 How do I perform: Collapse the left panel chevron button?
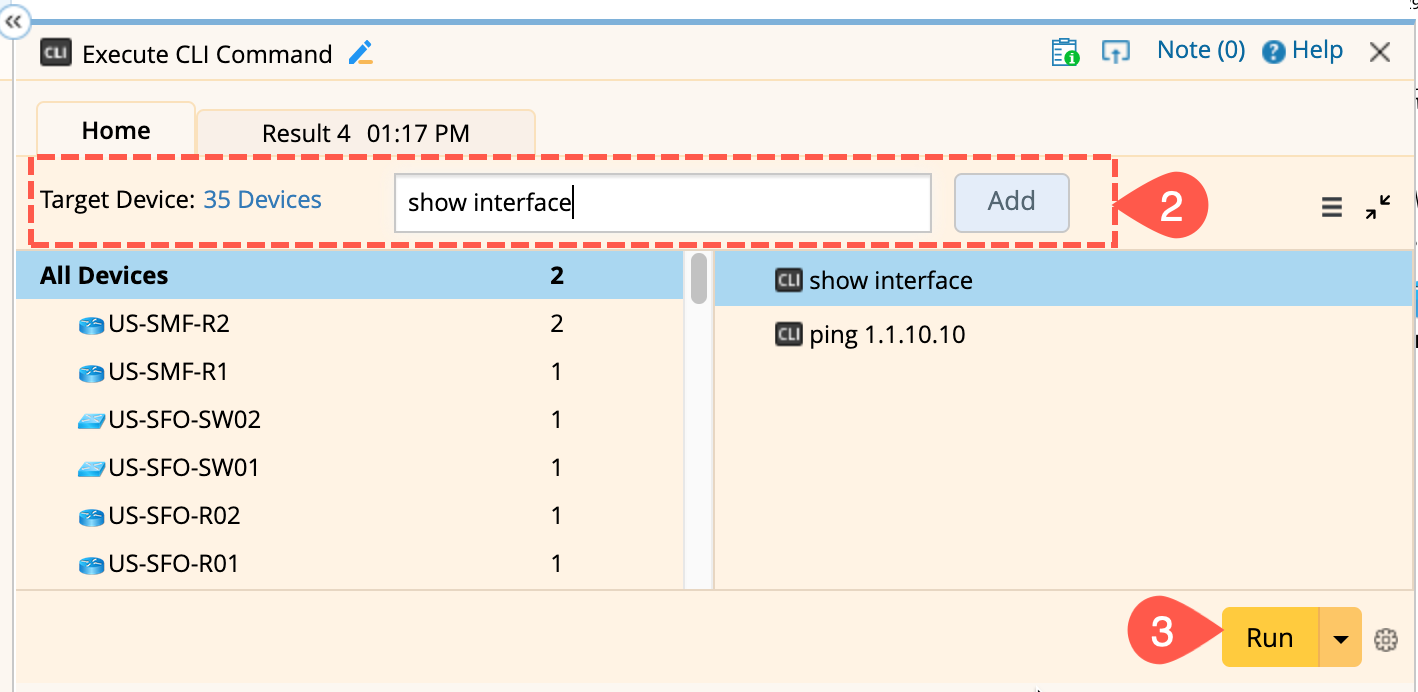(14, 22)
